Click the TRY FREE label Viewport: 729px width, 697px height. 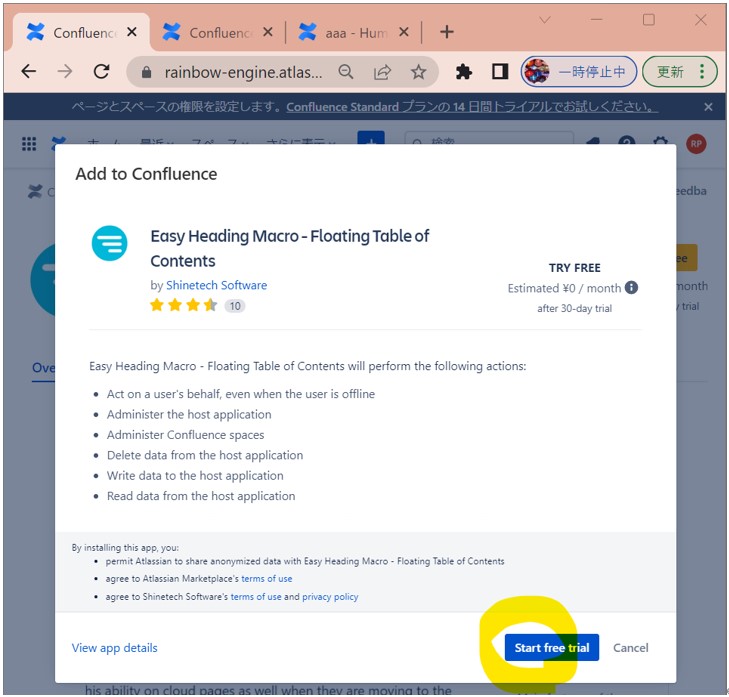[575, 268]
